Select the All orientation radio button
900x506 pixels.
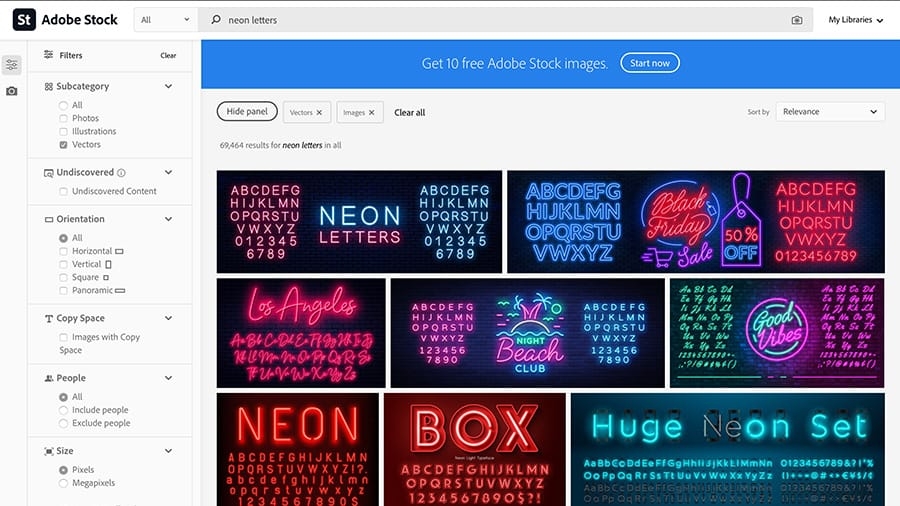[x=63, y=238]
